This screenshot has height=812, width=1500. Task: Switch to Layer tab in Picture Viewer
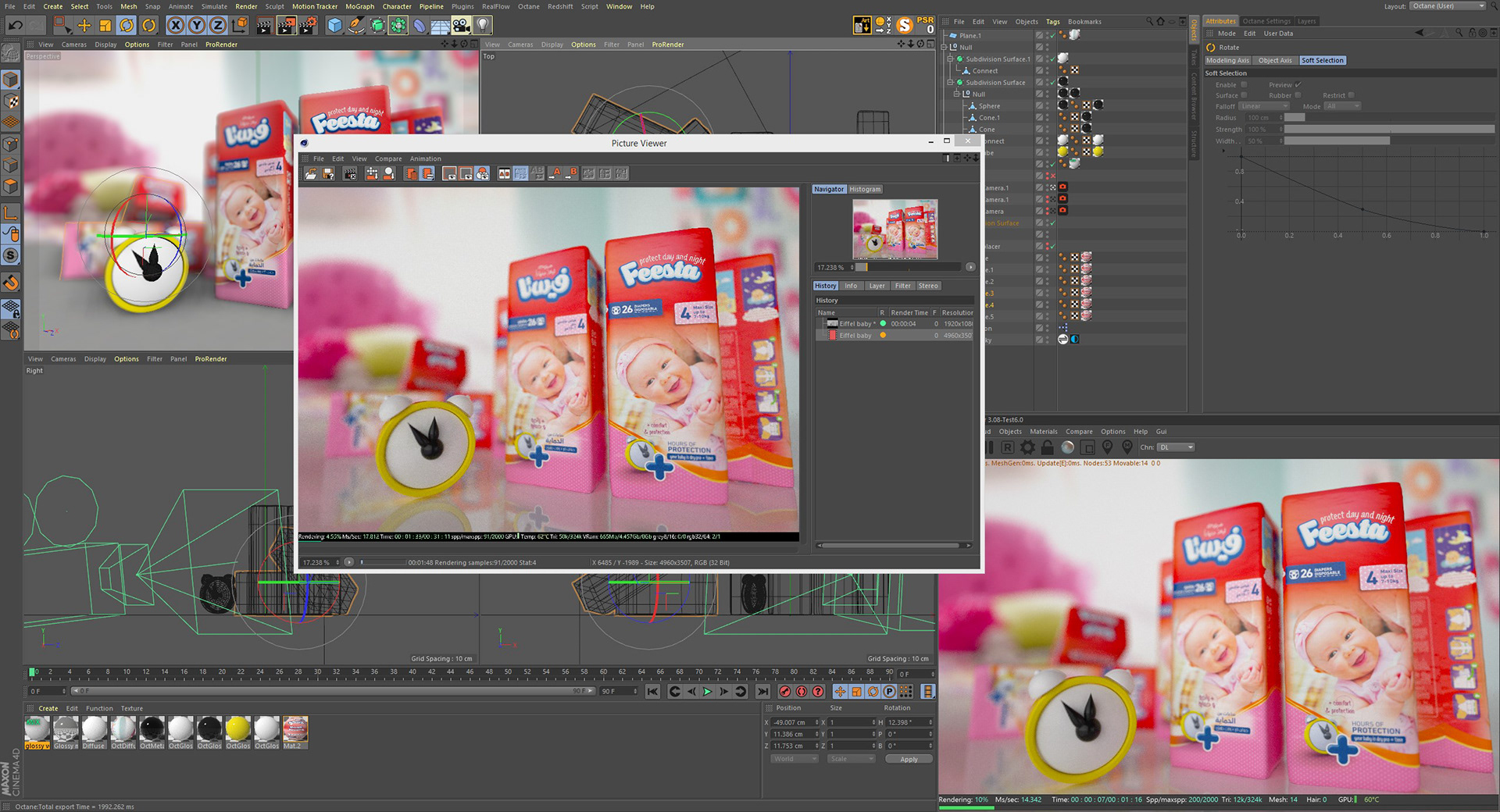pos(877,286)
